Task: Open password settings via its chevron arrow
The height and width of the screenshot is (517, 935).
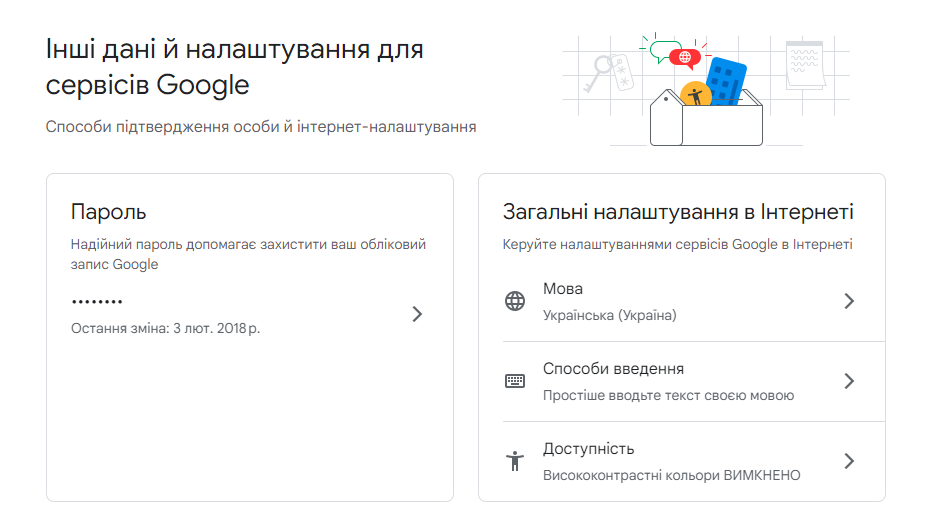Action: click(x=417, y=314)
